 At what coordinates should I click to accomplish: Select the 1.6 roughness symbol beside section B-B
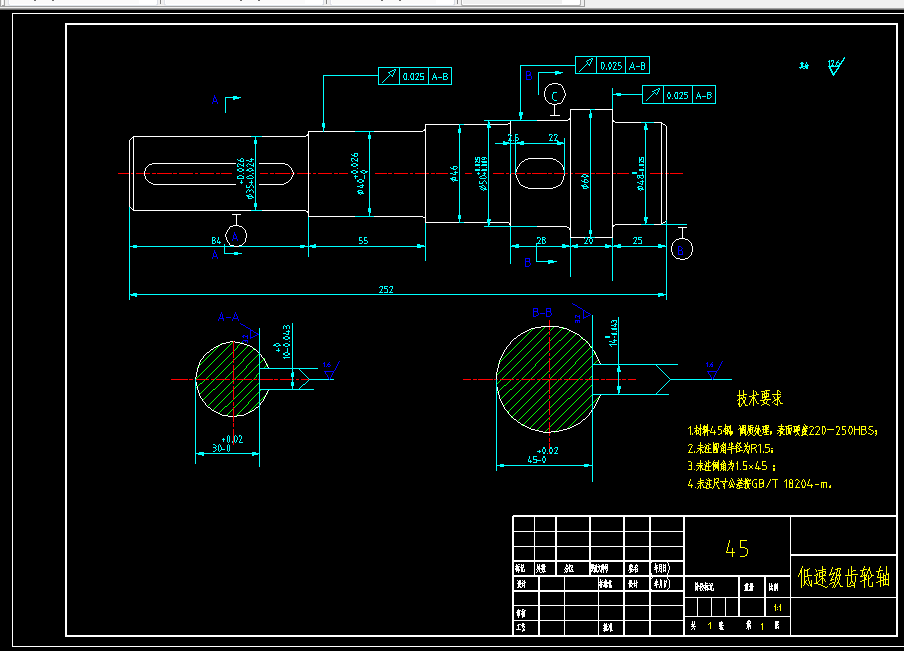pos(714,371)
